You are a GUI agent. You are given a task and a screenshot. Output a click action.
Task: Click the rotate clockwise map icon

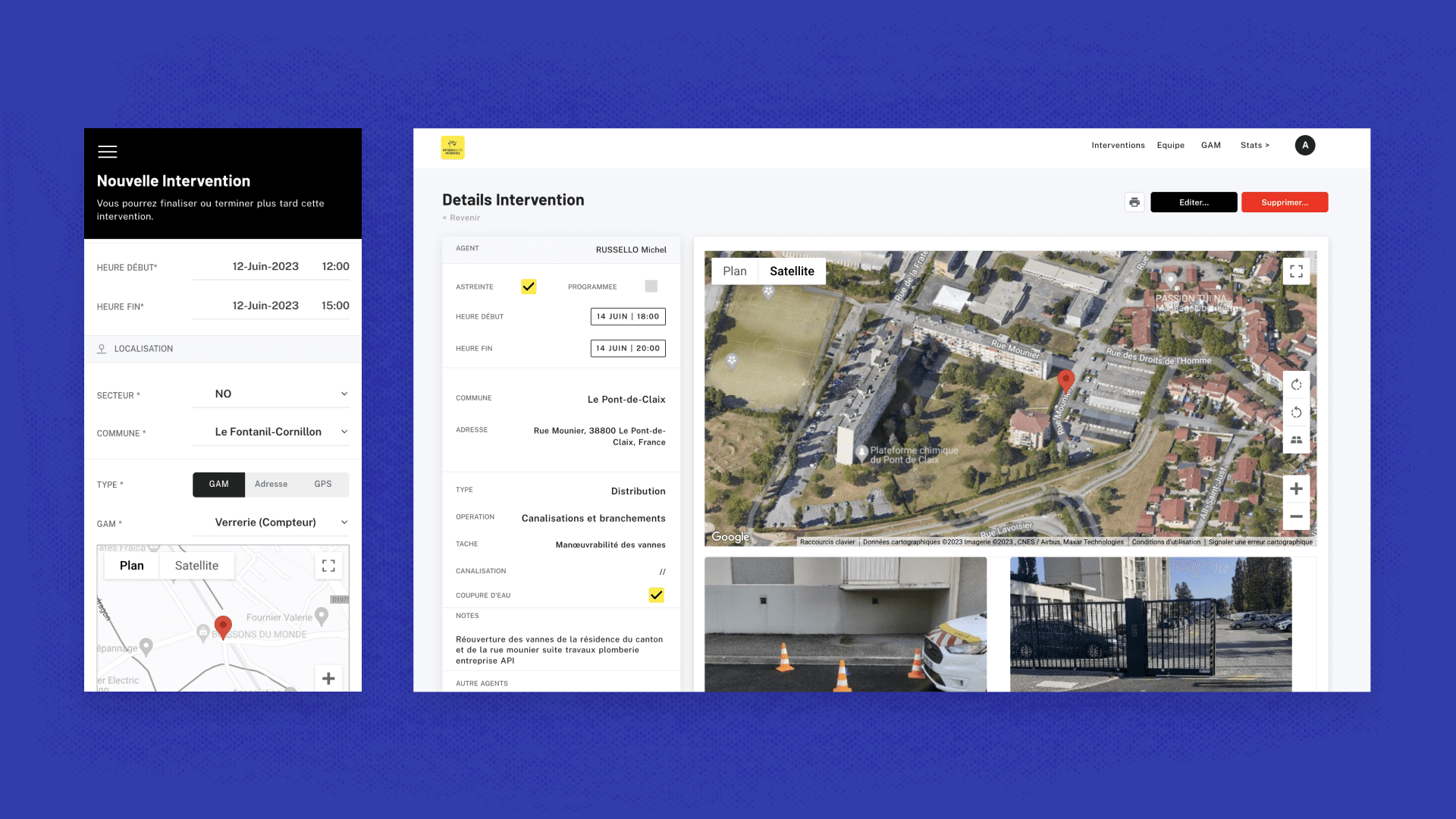(1295, 384)
